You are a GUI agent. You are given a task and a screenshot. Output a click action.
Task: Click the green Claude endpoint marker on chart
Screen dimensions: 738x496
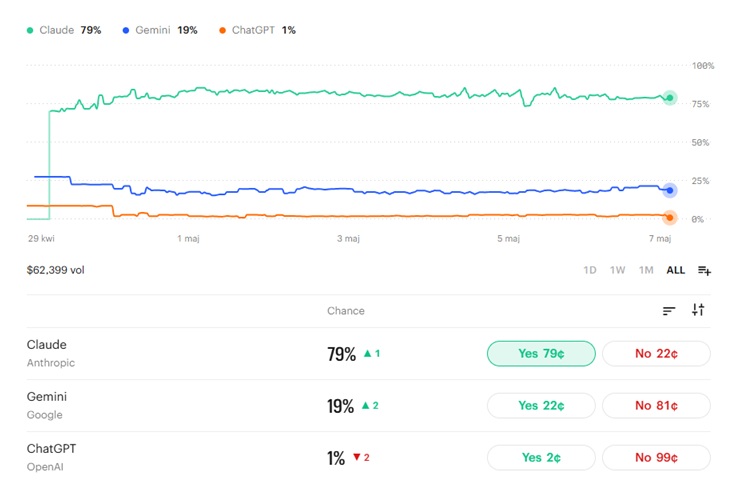[670, 98]
